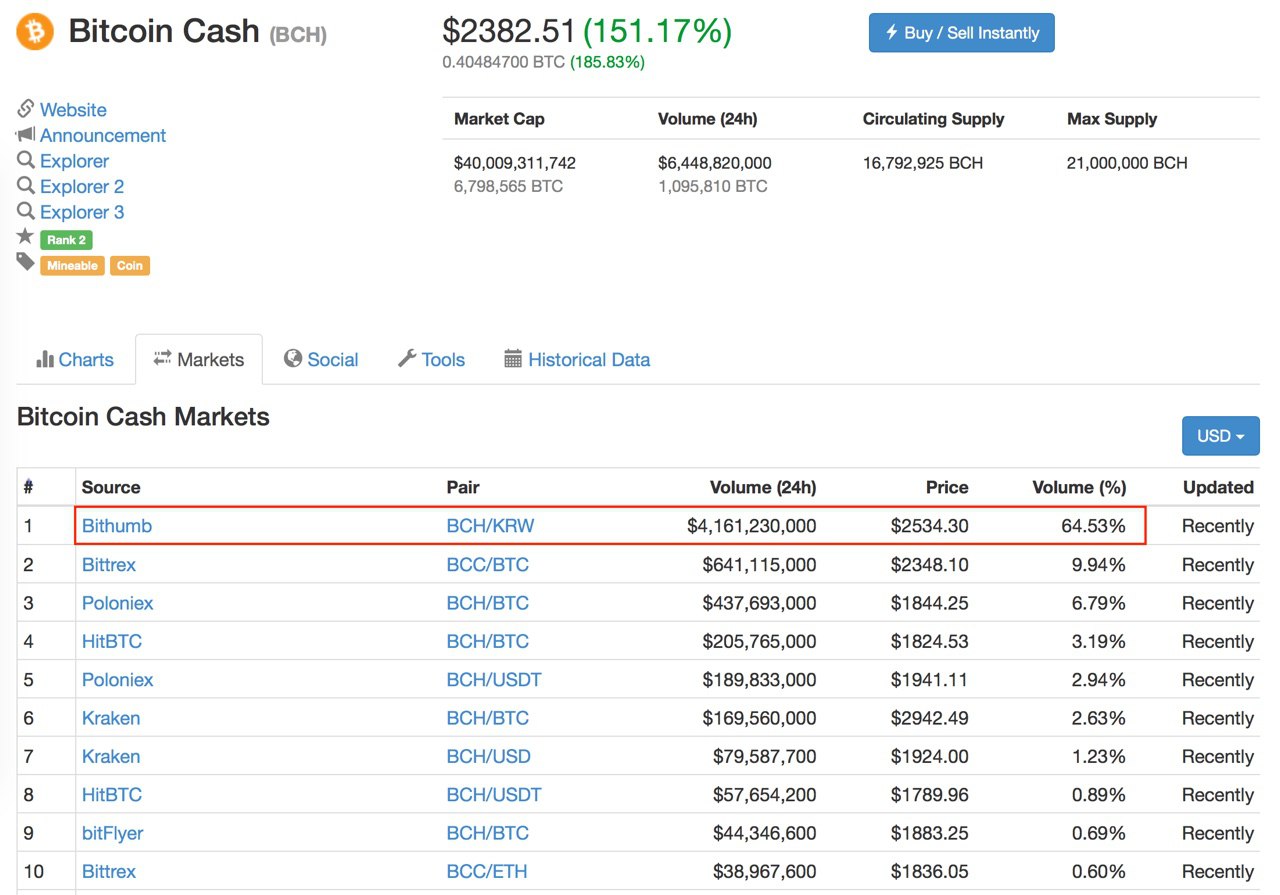This screenshot has width=1280, height=895.
Task: Open the BCH/BTC pair link for Poloniex
Action: click(488, 603)
